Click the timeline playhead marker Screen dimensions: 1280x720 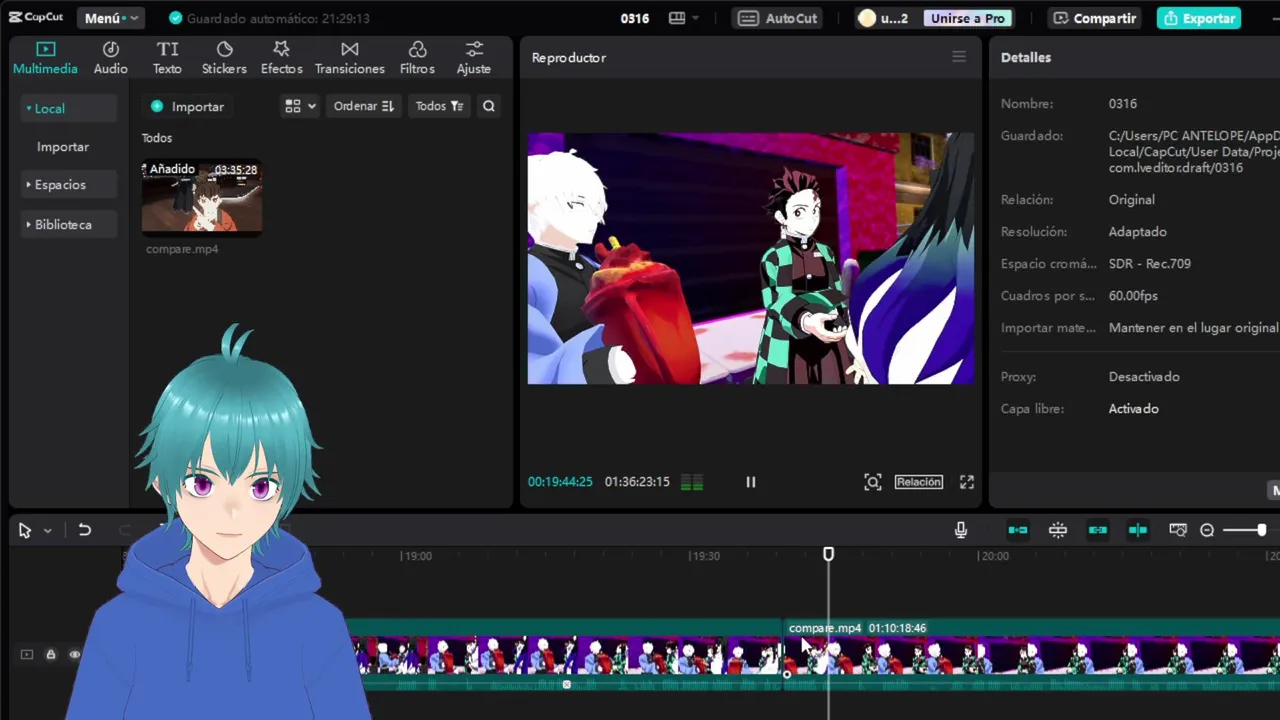[828, 554]
